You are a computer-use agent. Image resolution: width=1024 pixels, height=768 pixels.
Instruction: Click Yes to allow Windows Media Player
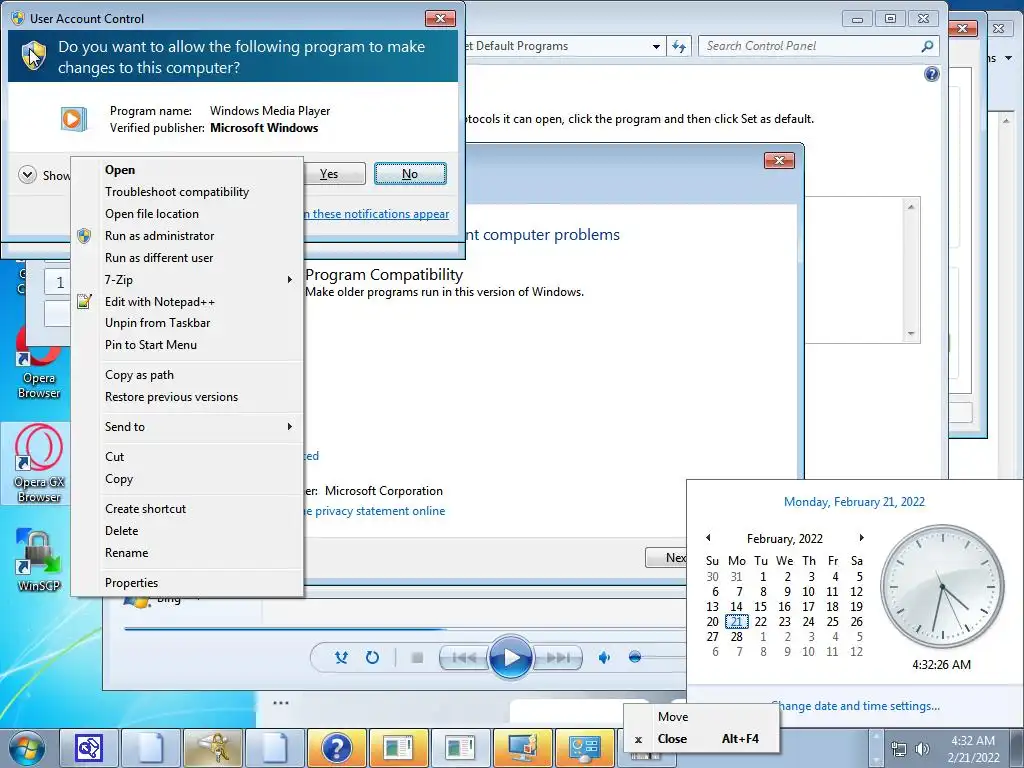(329, 174)
